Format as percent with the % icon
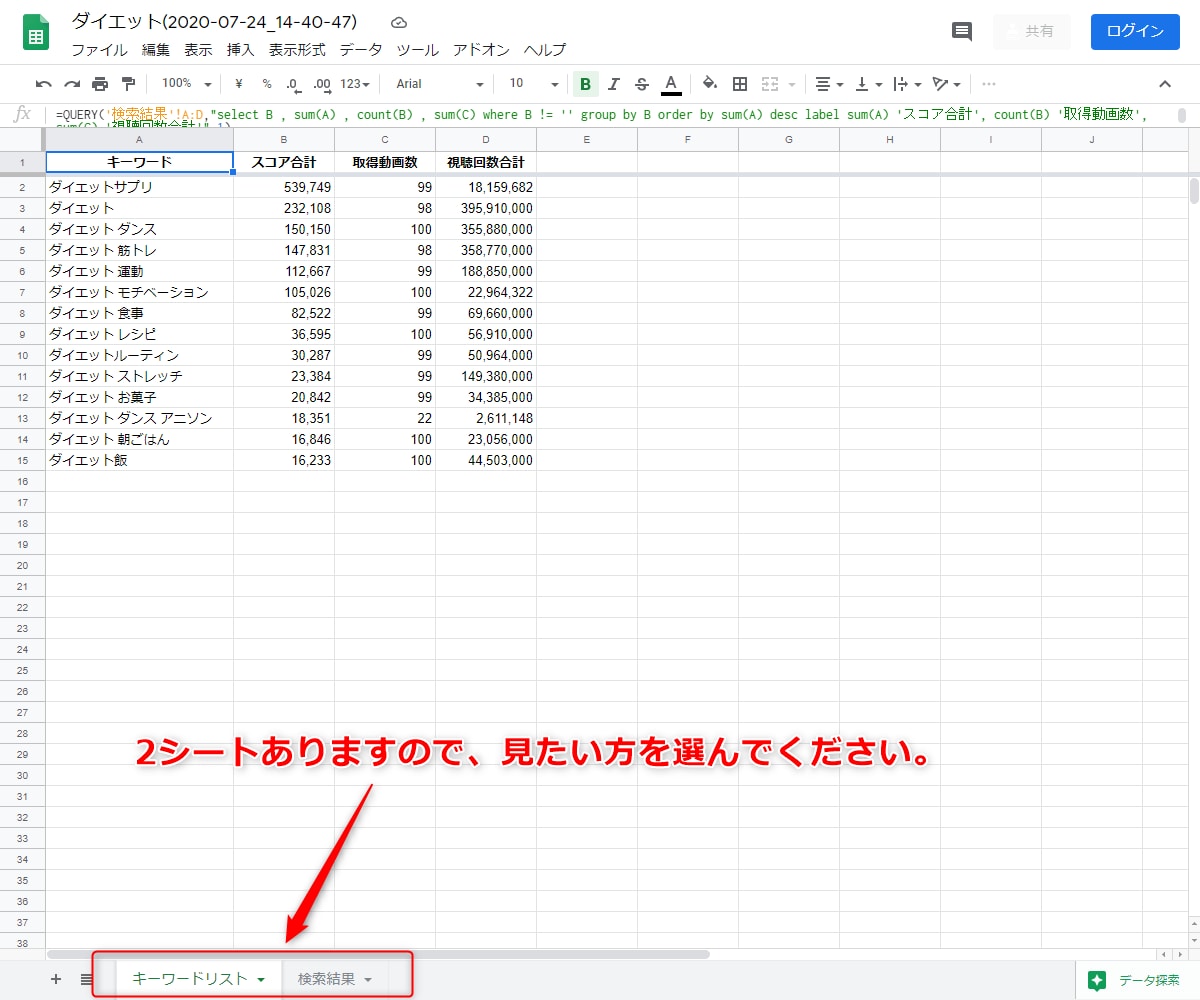 point(267,84)
